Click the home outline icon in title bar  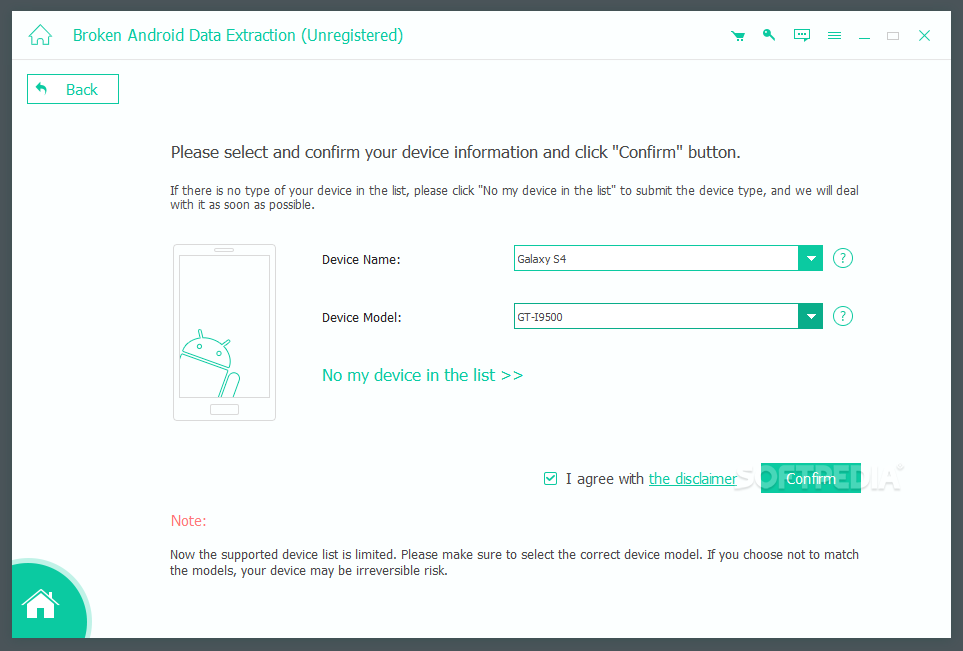pos(40,35)
